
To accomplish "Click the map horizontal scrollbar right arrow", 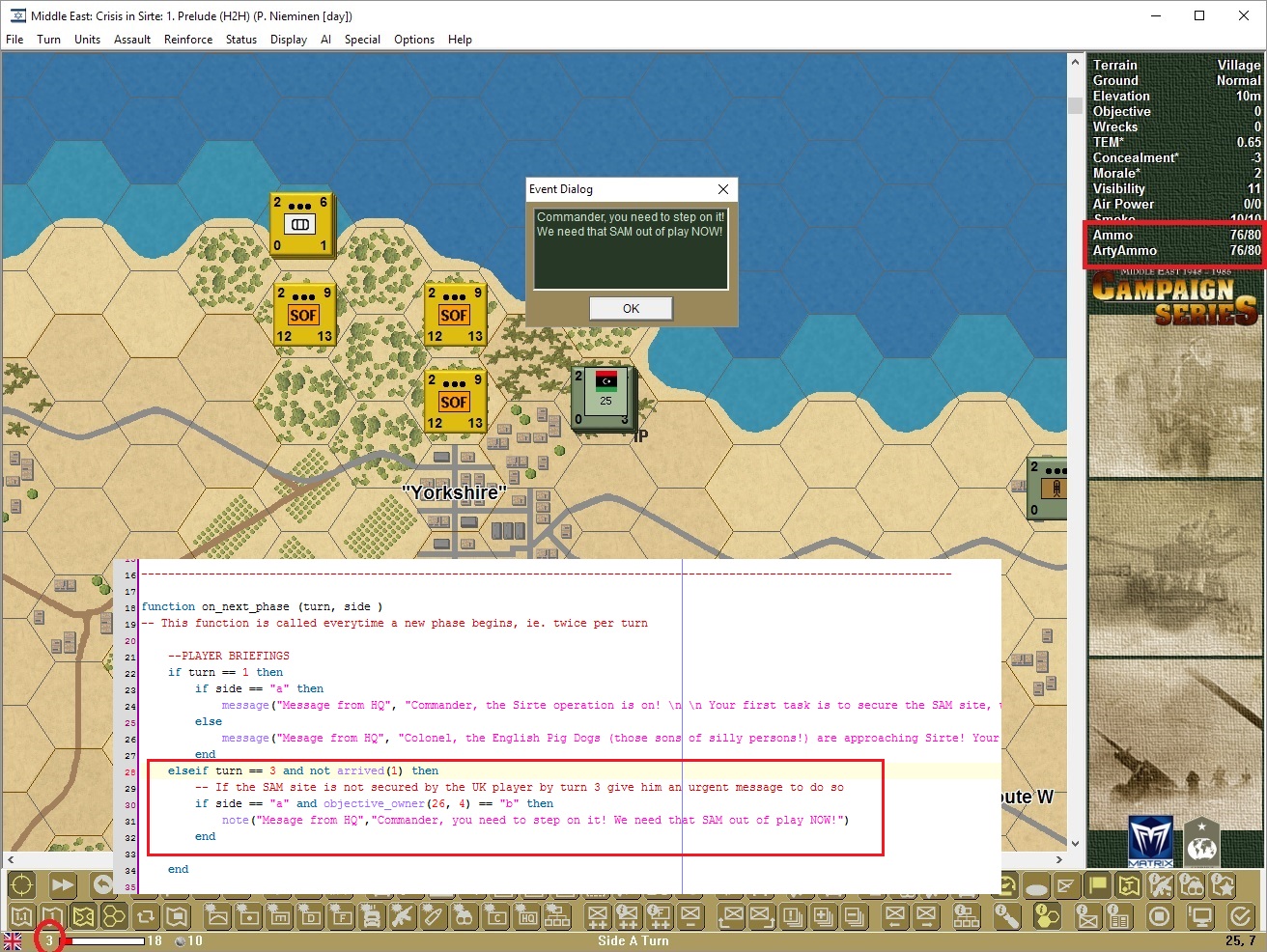I will pos(1059,859).
